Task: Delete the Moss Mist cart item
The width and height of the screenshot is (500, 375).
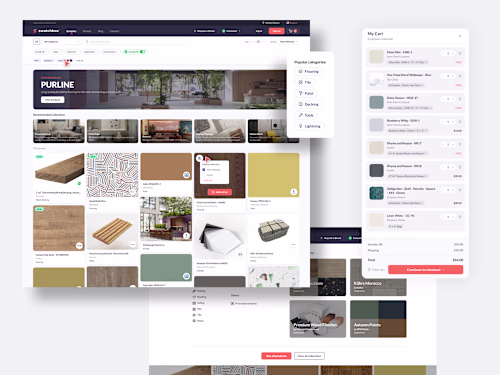Action: pos(460,53)
